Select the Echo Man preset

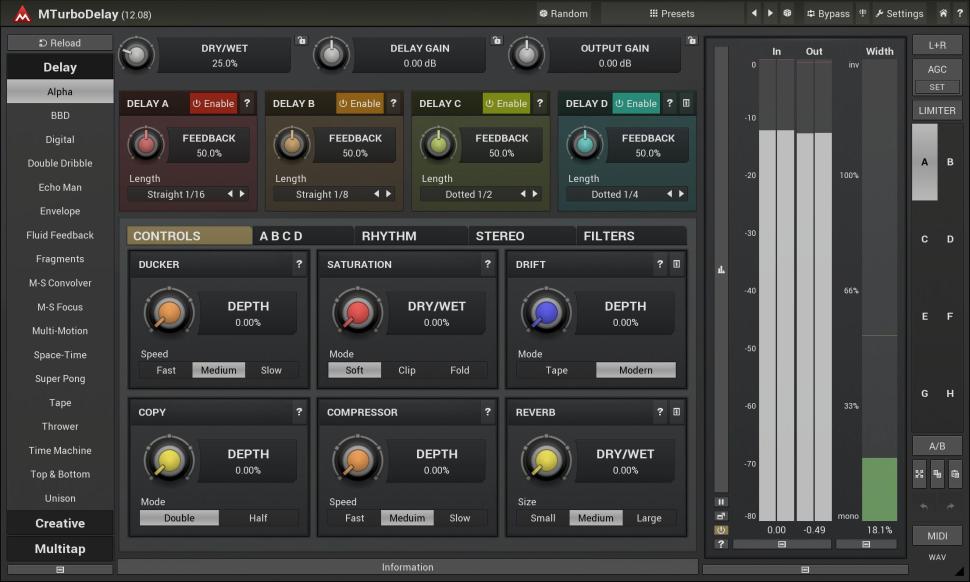59,187
